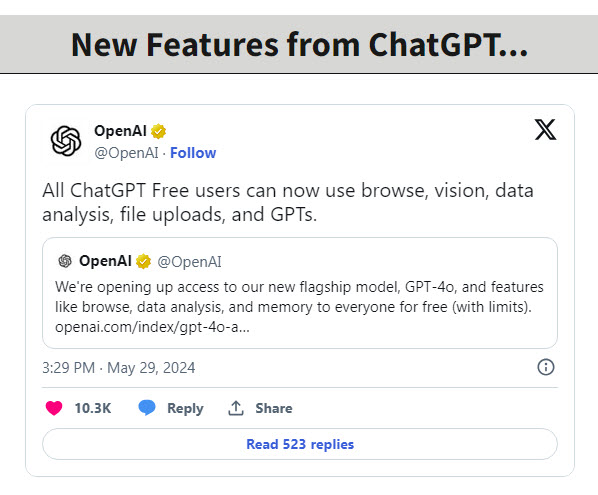
Task: Open the @OpenAI handle under the name
Action: [126, 153]
